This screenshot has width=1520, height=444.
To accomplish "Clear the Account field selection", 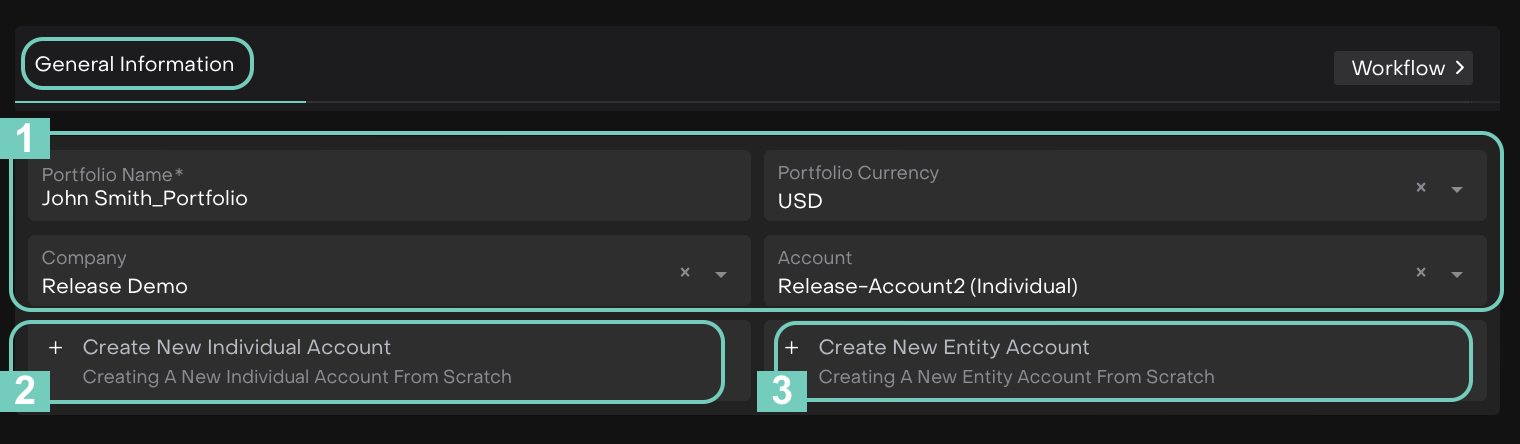I will pyautogui.click(x=1420, y=272).
